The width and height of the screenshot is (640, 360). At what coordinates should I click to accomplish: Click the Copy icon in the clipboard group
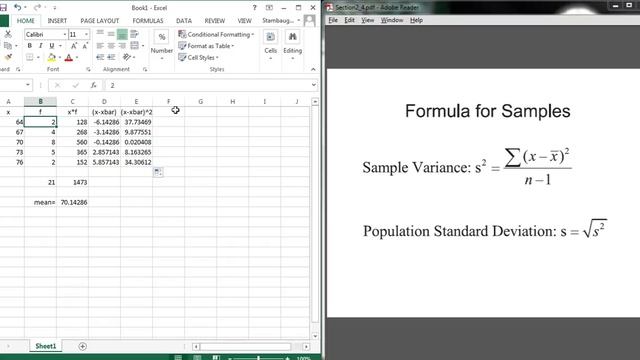pyautogui.click(x=7, y=46)
